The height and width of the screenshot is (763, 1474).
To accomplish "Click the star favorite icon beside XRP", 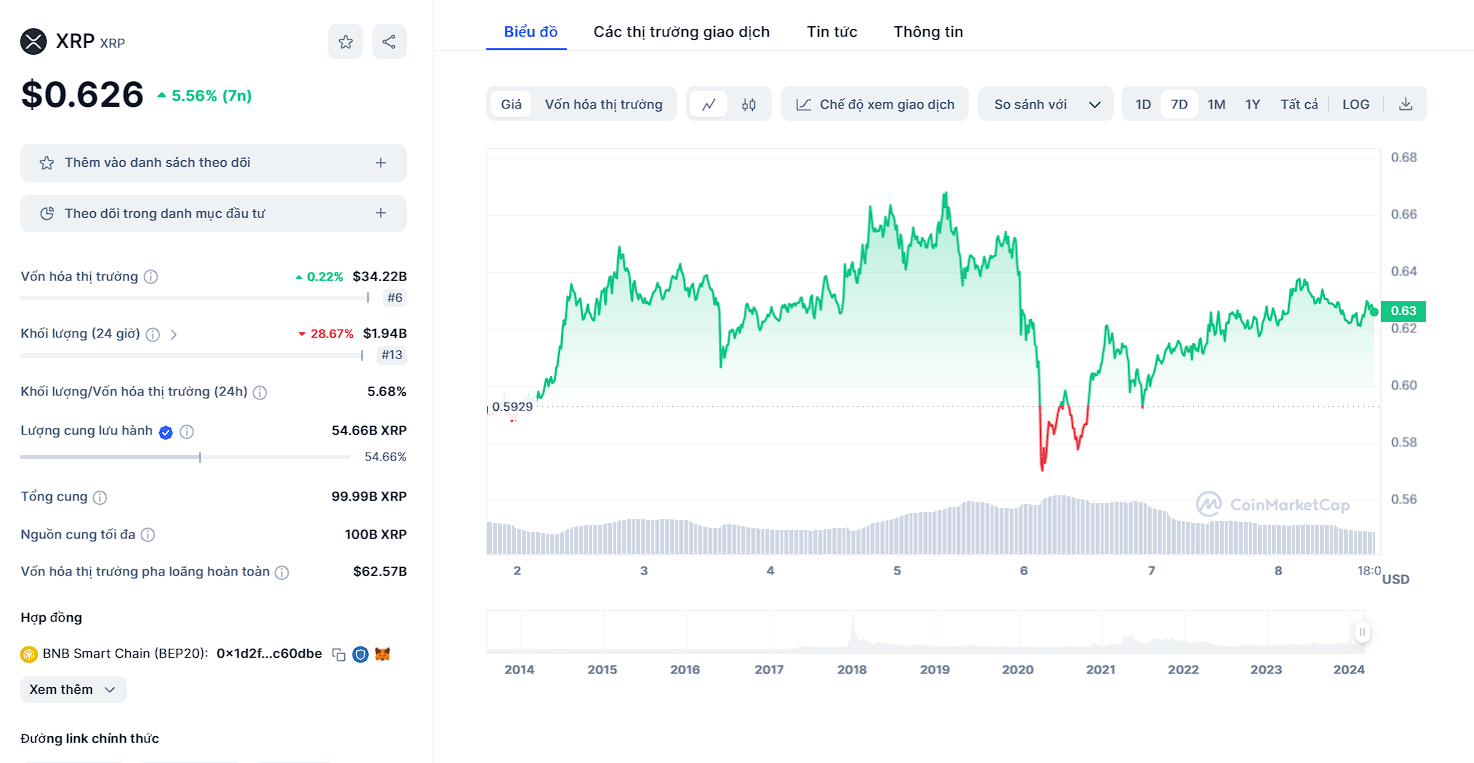I will 345,42.
